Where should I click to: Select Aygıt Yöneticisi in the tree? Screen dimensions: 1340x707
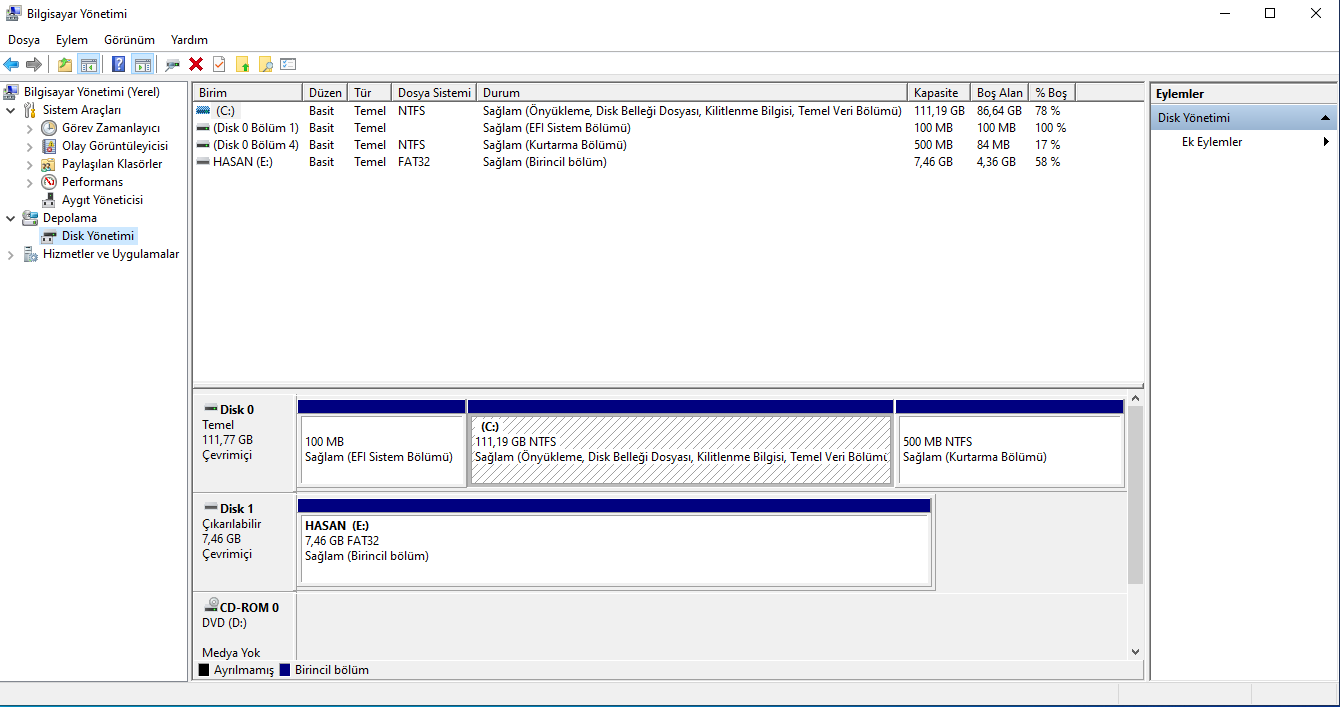coord(102,200)
